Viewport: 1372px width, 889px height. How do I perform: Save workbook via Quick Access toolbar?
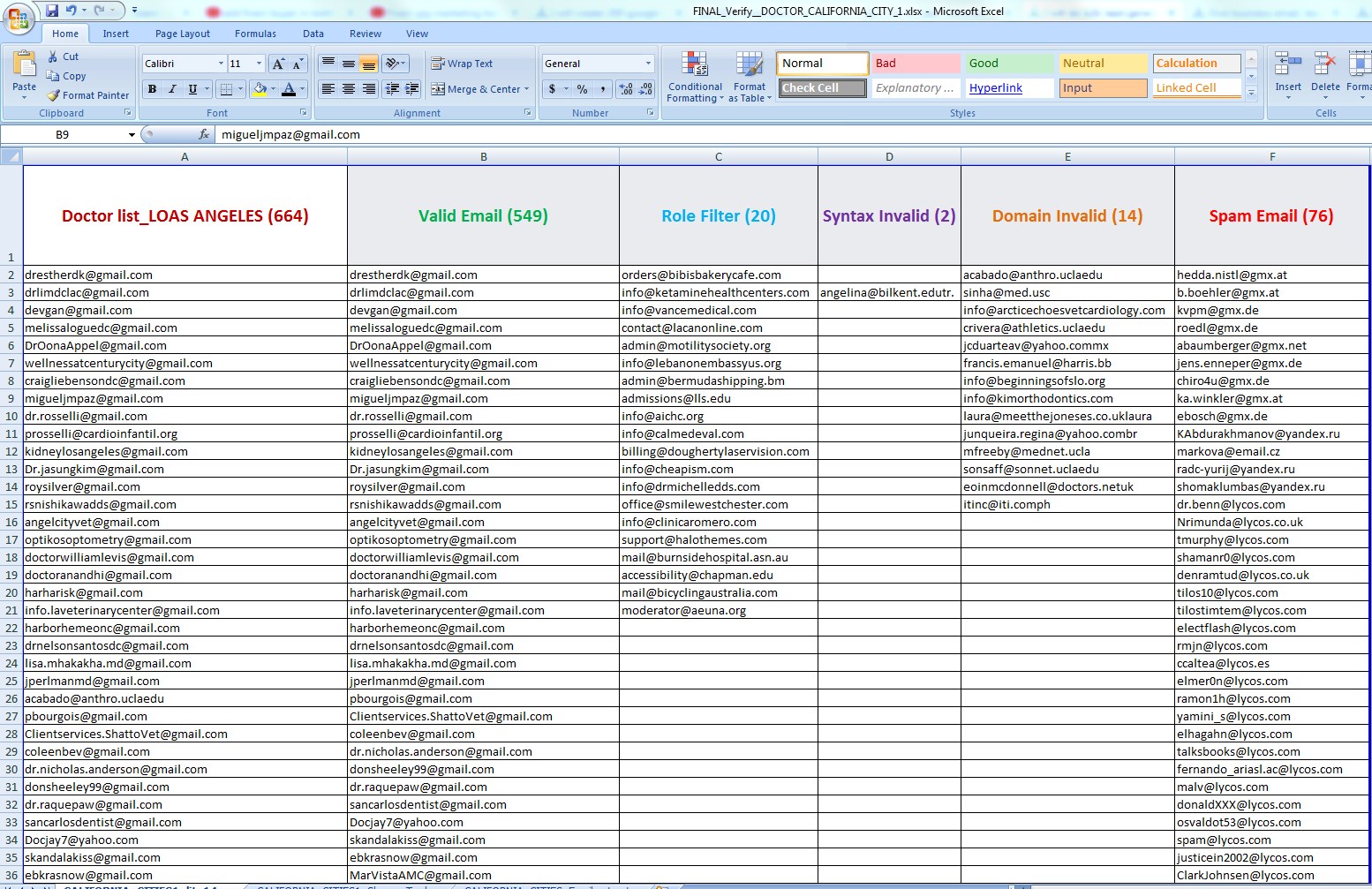(53, 9)
